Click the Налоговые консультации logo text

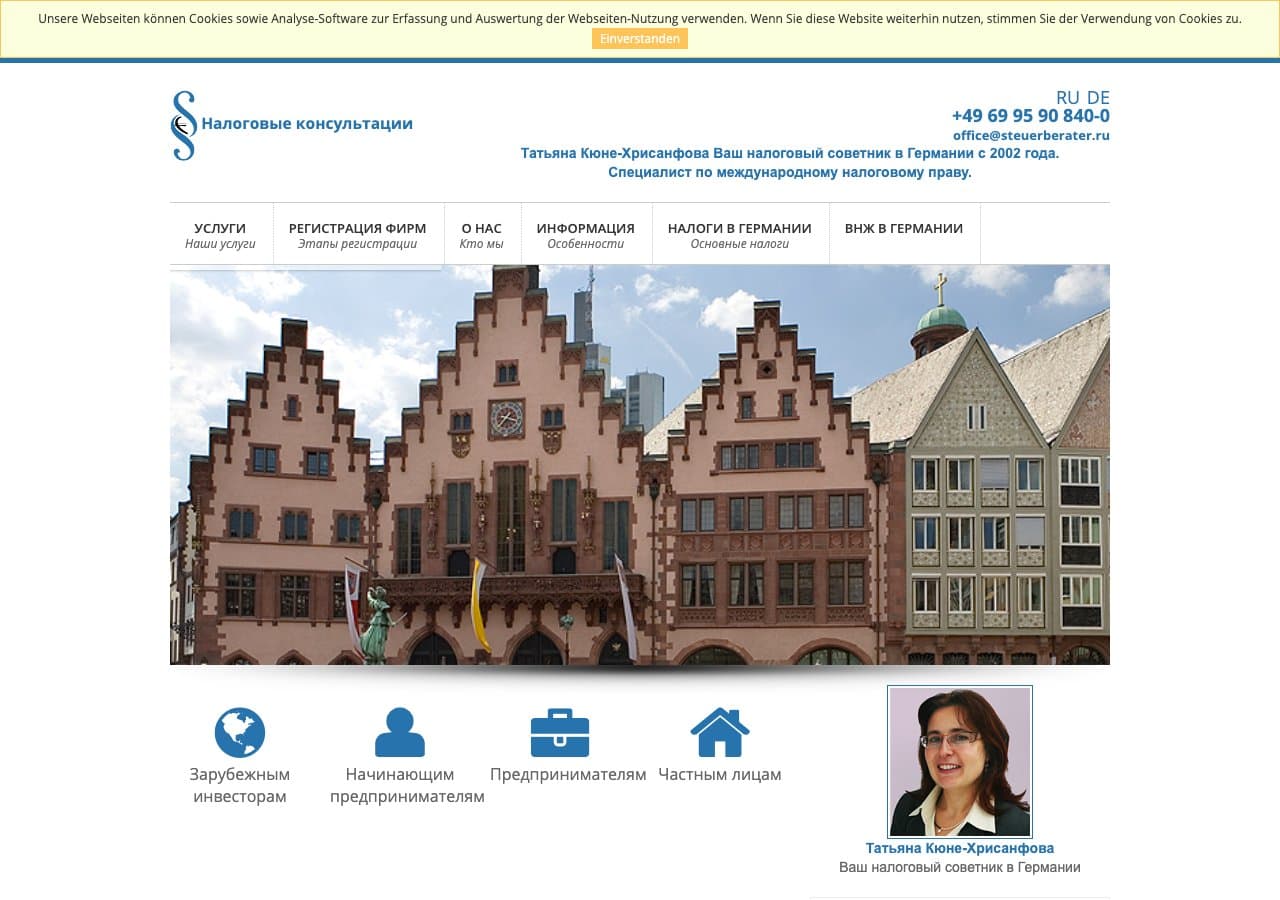click(x=306, y=124)
